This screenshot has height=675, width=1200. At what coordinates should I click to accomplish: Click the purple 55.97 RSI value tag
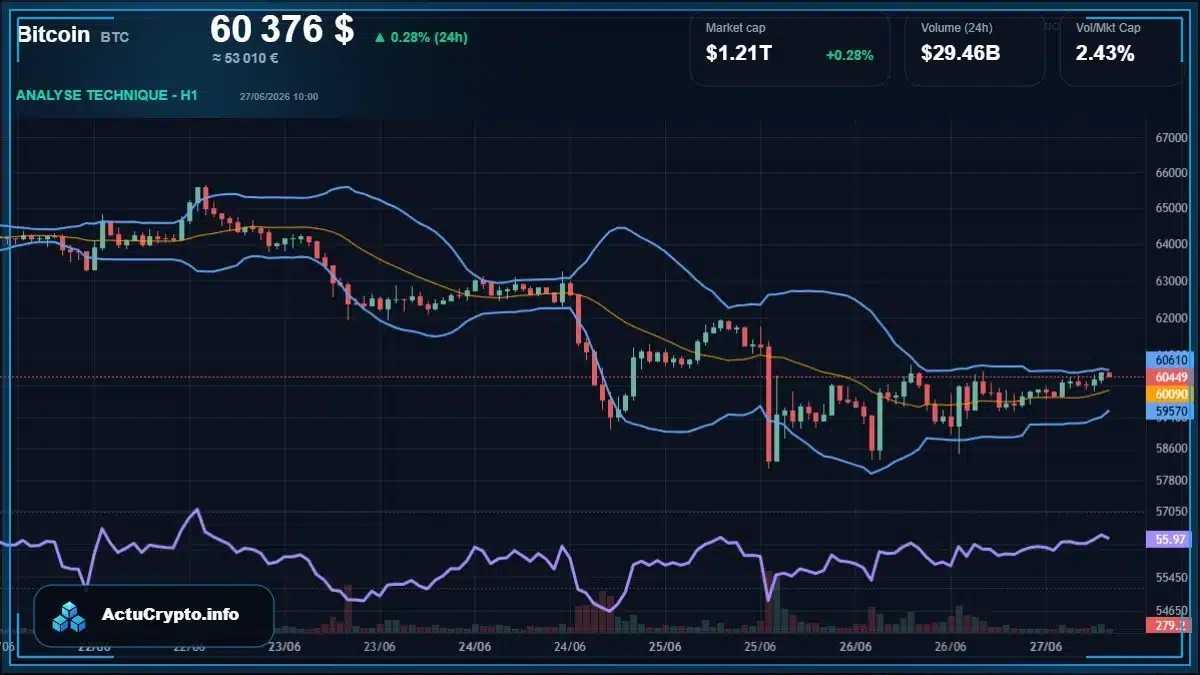tap(1171, 539)
